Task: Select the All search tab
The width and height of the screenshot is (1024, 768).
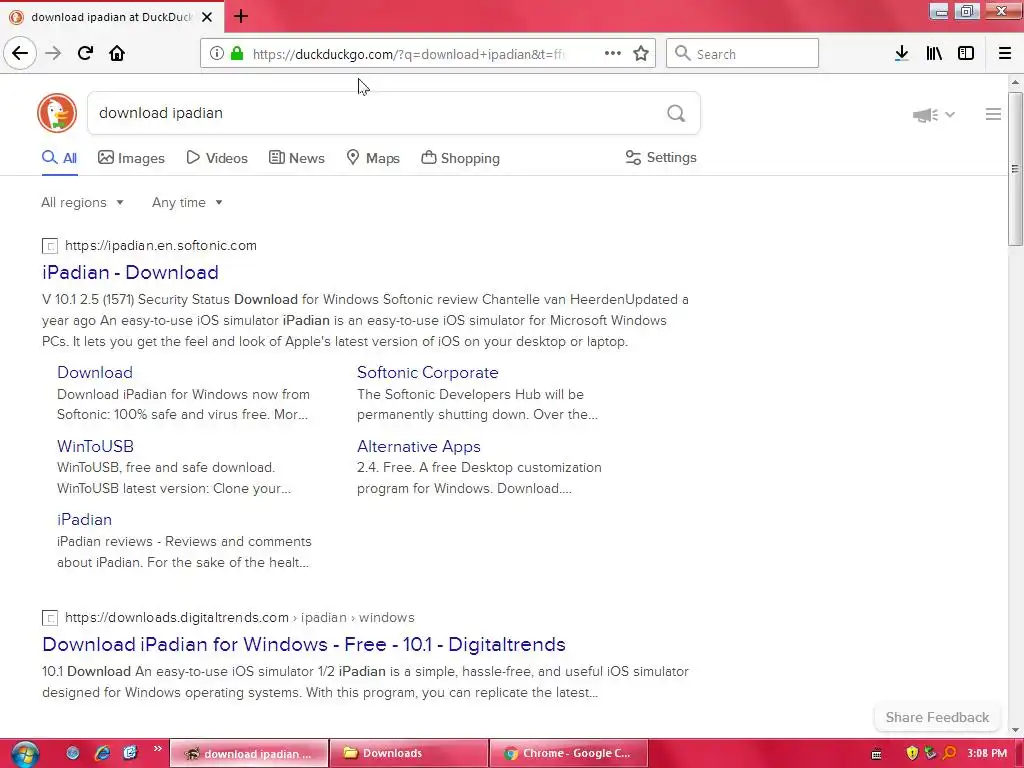Action: click(x=59, y=158)
